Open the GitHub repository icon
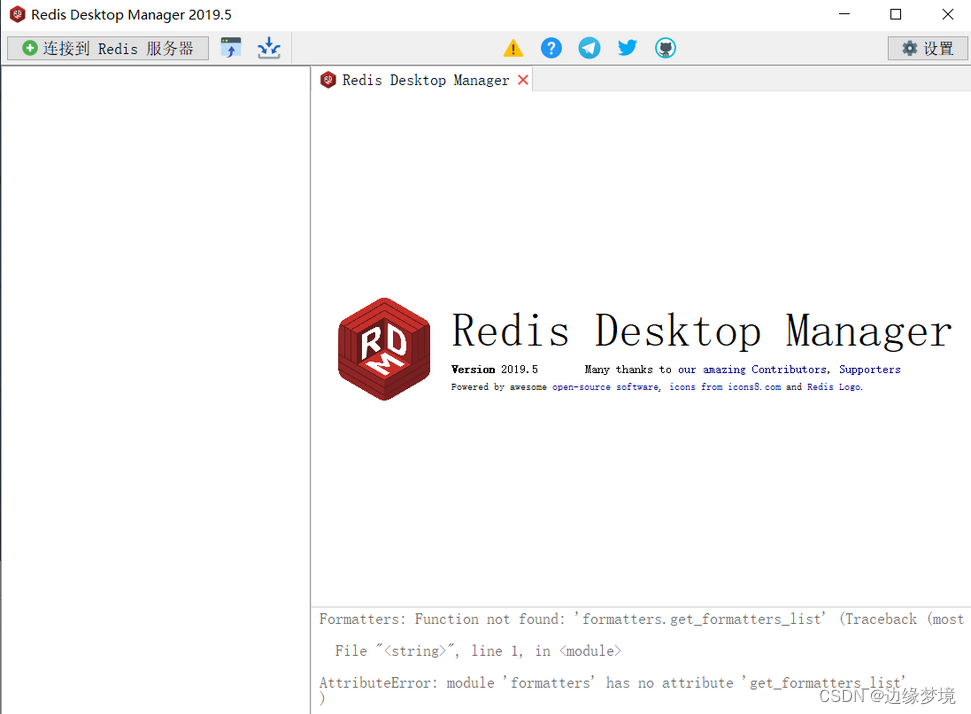 665,47
